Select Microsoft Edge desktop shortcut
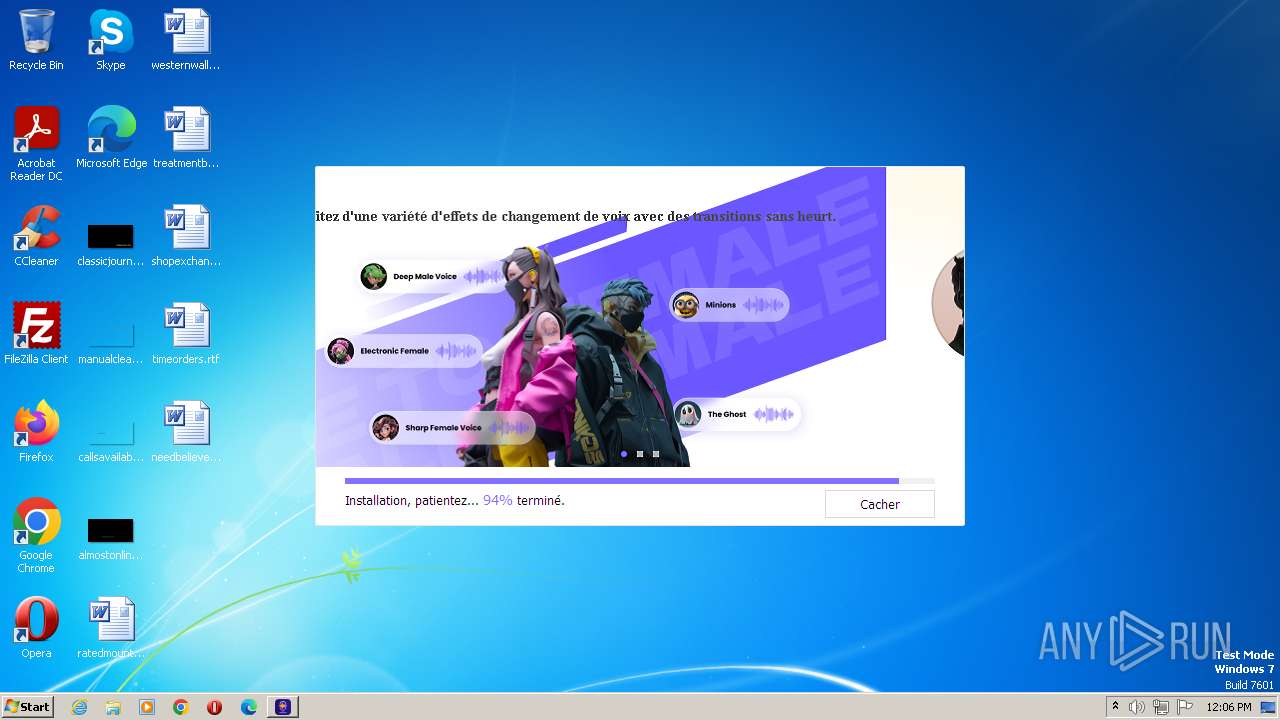The image size is (1280, 720). (x=111, y=138)
